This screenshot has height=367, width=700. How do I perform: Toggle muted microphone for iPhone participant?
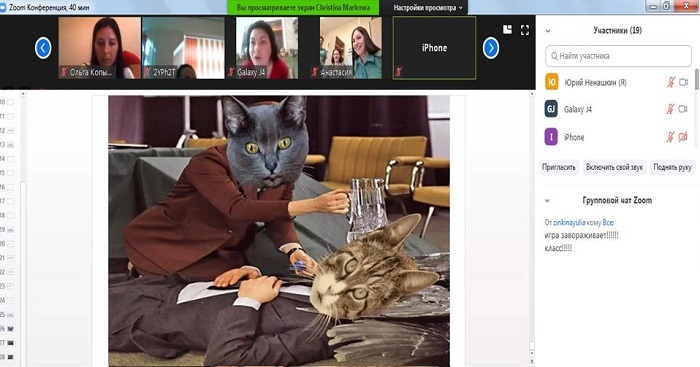point(670,137)
